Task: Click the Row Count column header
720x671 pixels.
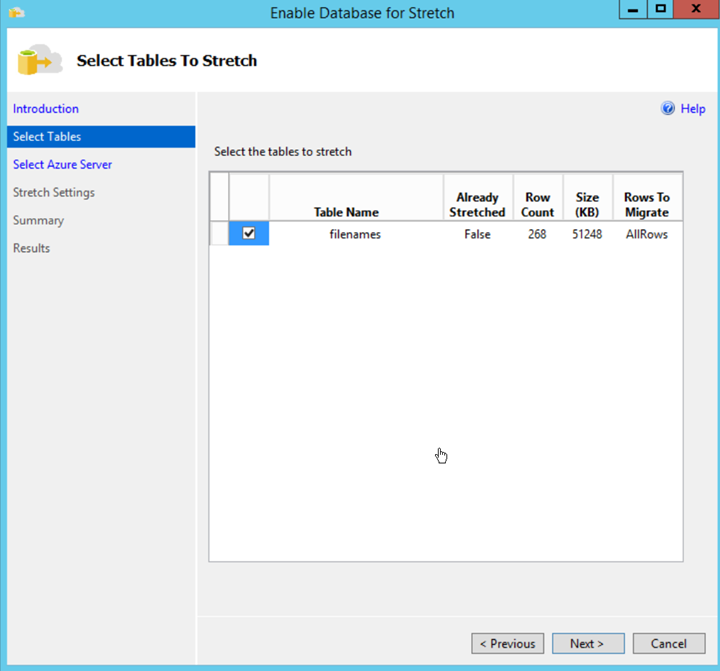Action: pos(538,197)
